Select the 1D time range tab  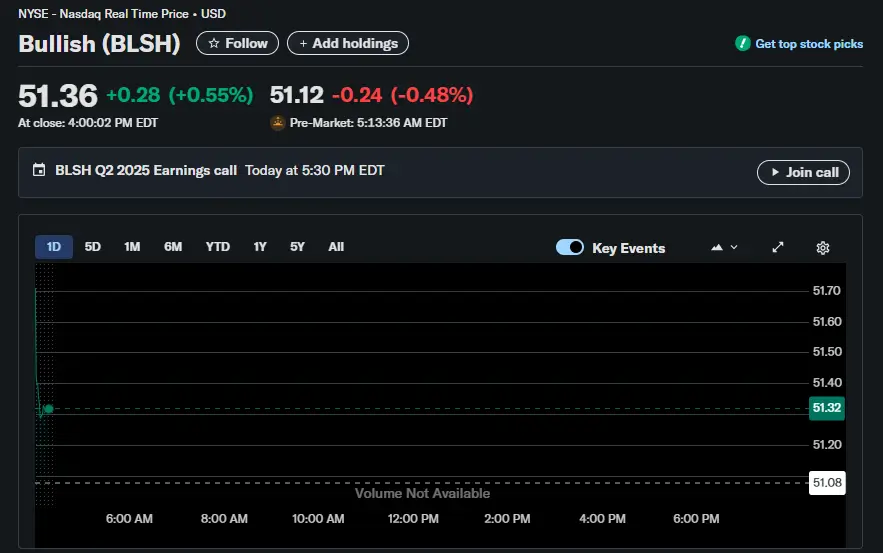point(54,247)
